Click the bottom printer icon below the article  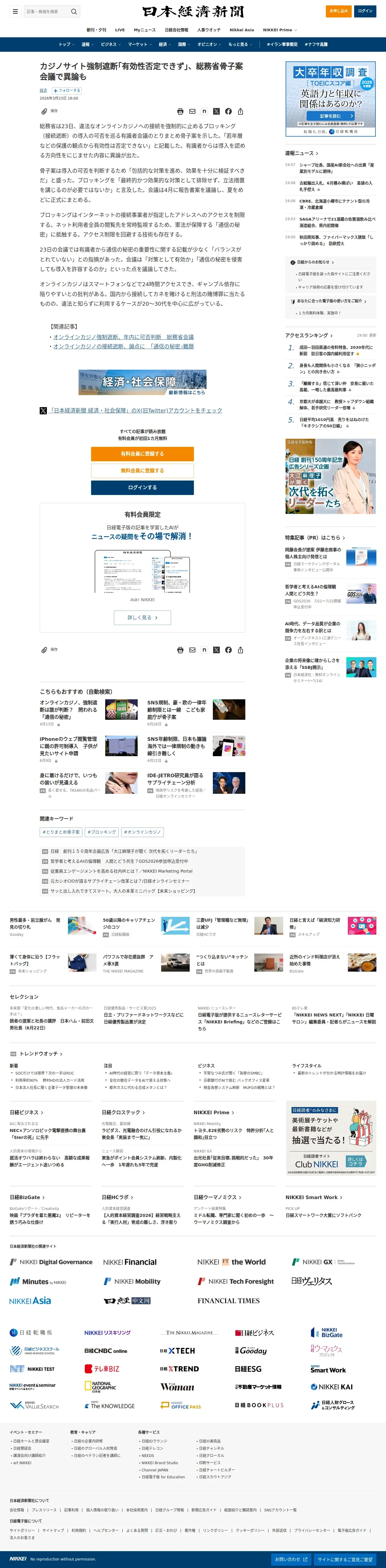click(x=180, y=650)
